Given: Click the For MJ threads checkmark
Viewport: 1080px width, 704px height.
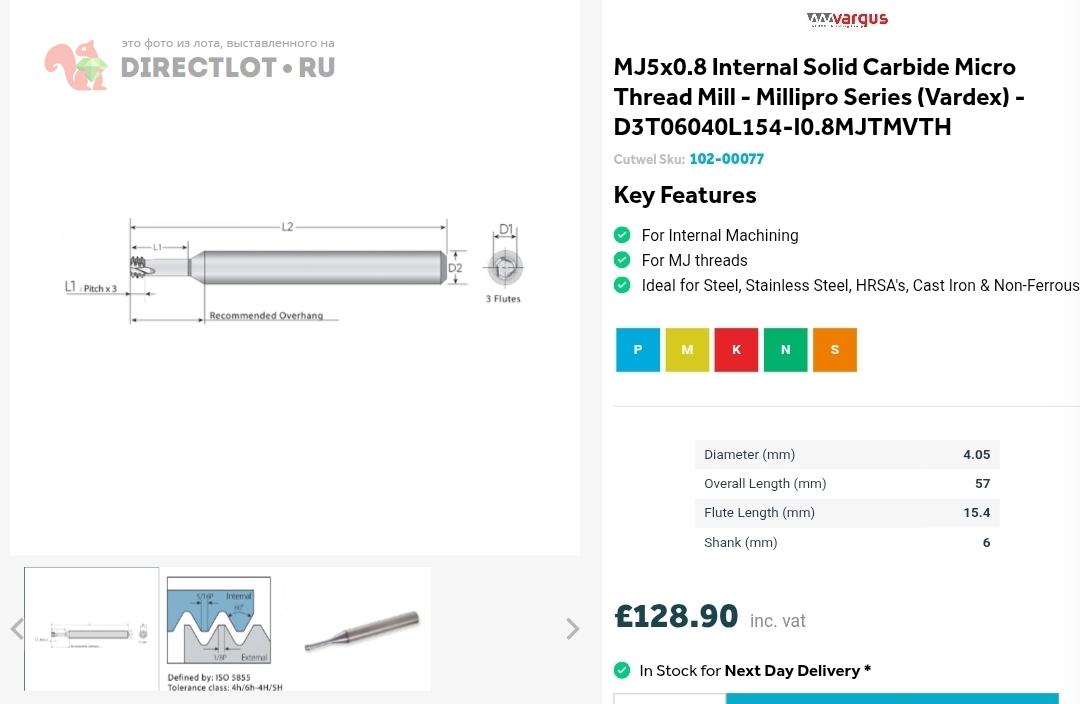Looking at the screenshot, I should coord(622,260).
